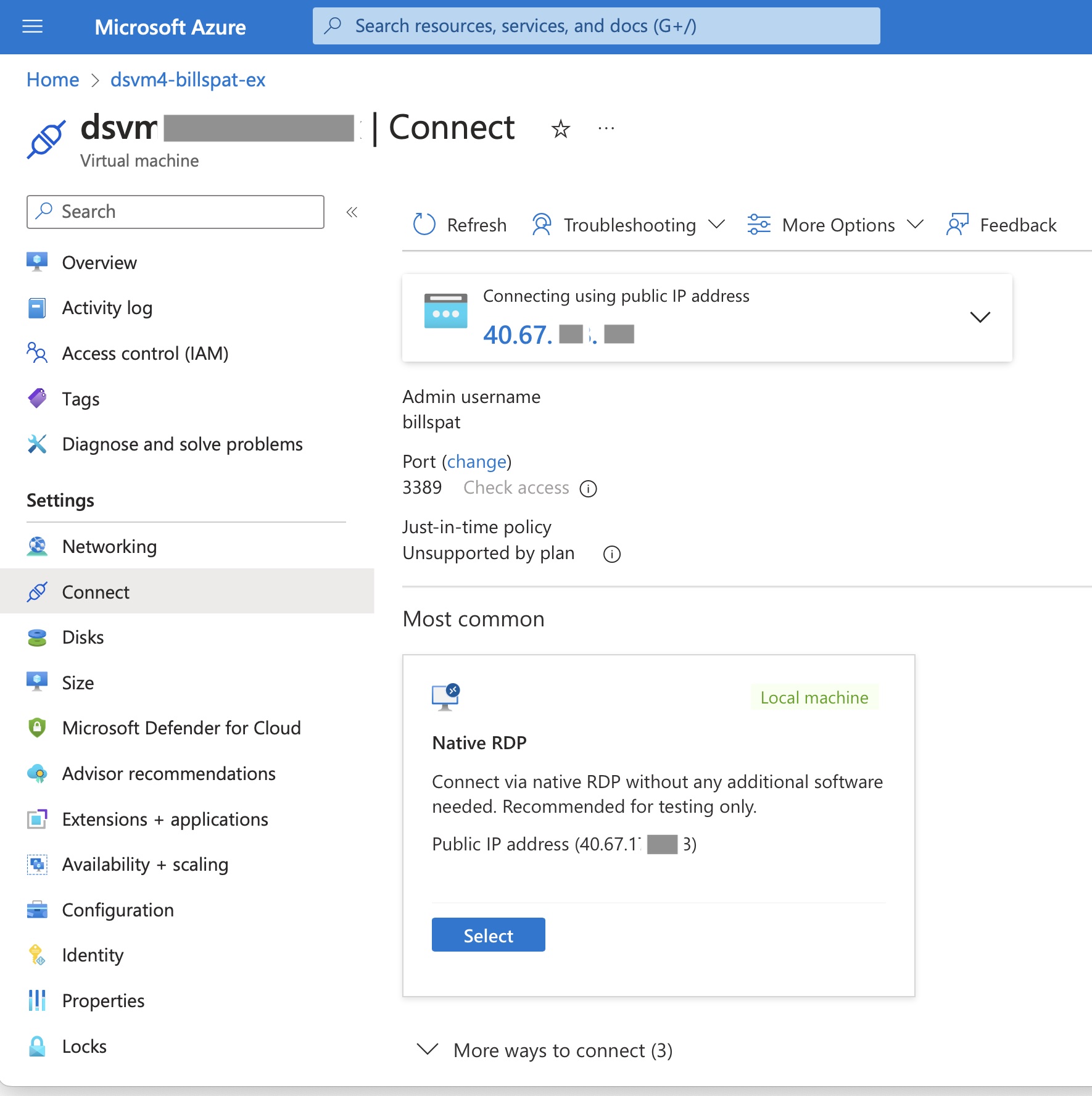Click the Access control people icon

pyautogui.click(x=37, y=352)
